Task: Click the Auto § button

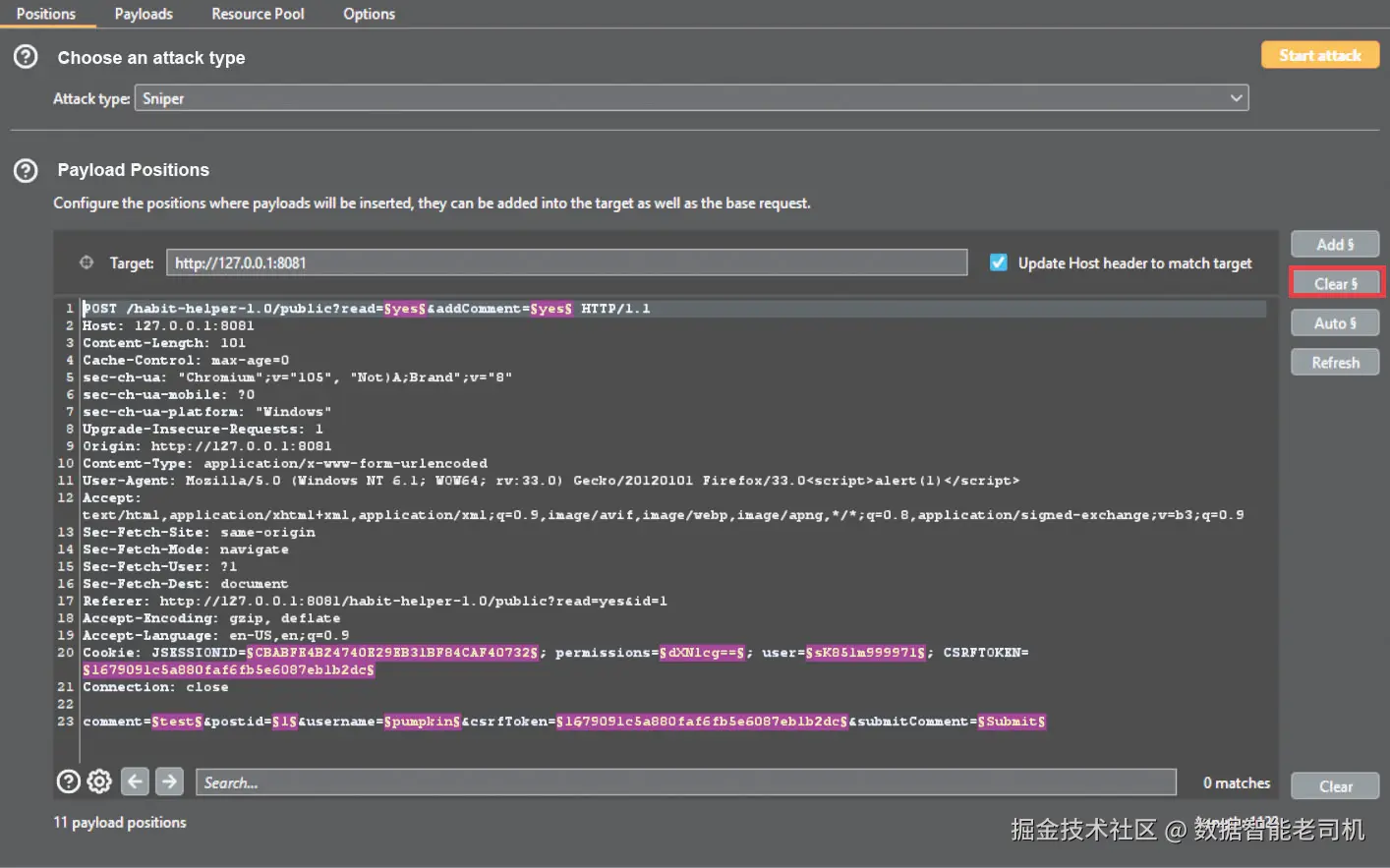Action: 1335,322
